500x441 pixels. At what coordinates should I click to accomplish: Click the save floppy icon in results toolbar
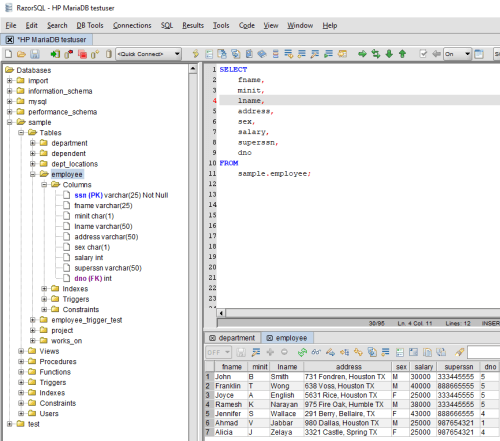tap(241, 352)
